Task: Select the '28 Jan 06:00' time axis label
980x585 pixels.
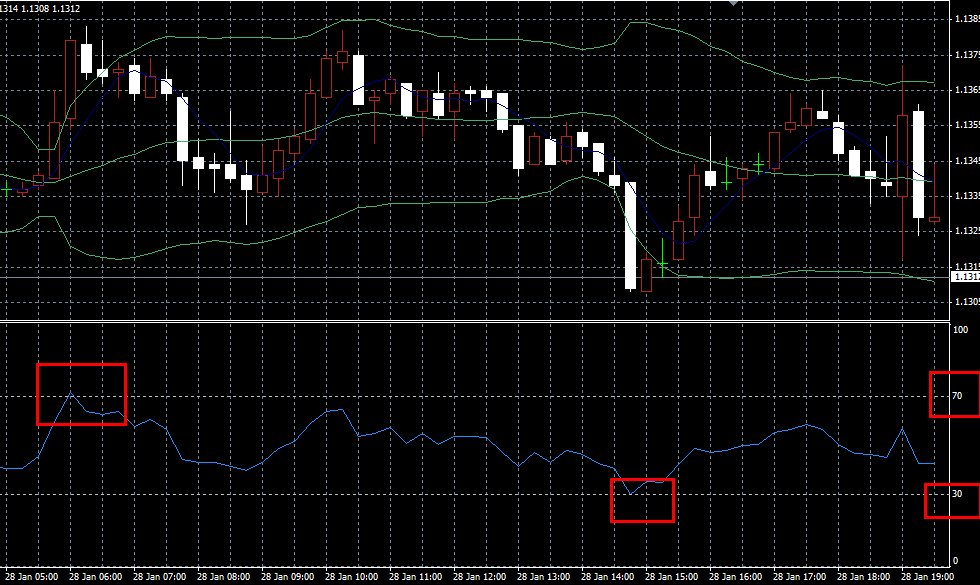Action: point(96,576)
